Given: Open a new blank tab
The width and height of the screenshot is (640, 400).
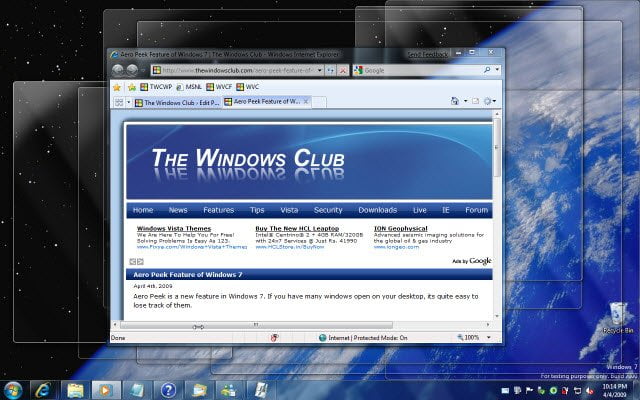Looking at the screenshot, I should point(319,102).
